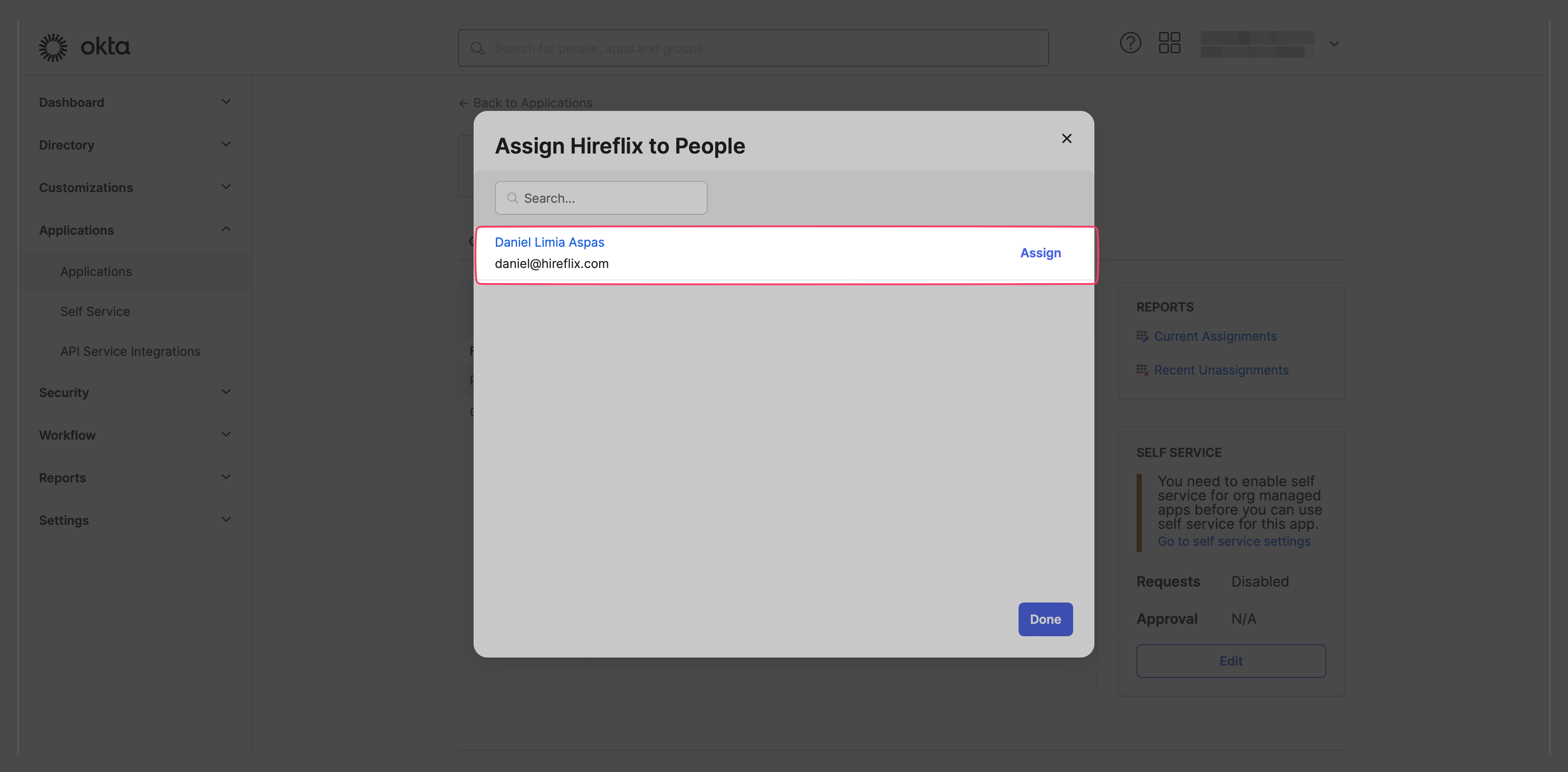Image resolution: width=1568 pixels, height=772 pixels.
Task: Open the Recent Unassignments report link
Action: point(1221,370)
